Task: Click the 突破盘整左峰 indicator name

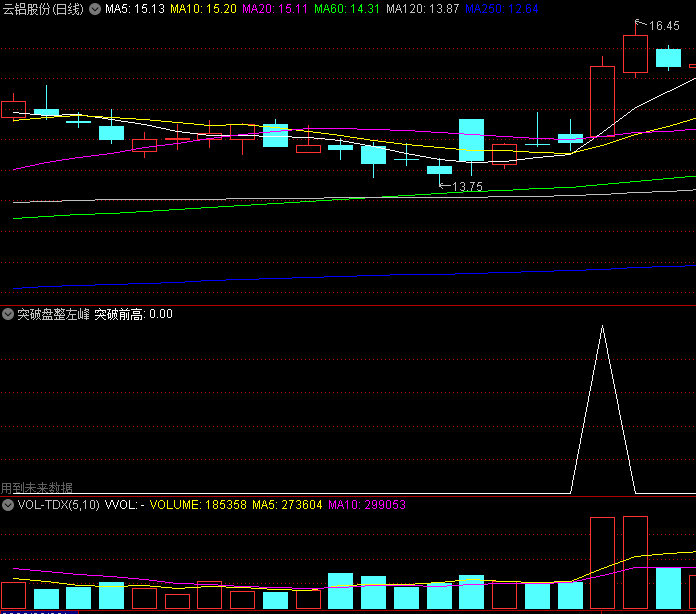Action: (x=53, y=314)
